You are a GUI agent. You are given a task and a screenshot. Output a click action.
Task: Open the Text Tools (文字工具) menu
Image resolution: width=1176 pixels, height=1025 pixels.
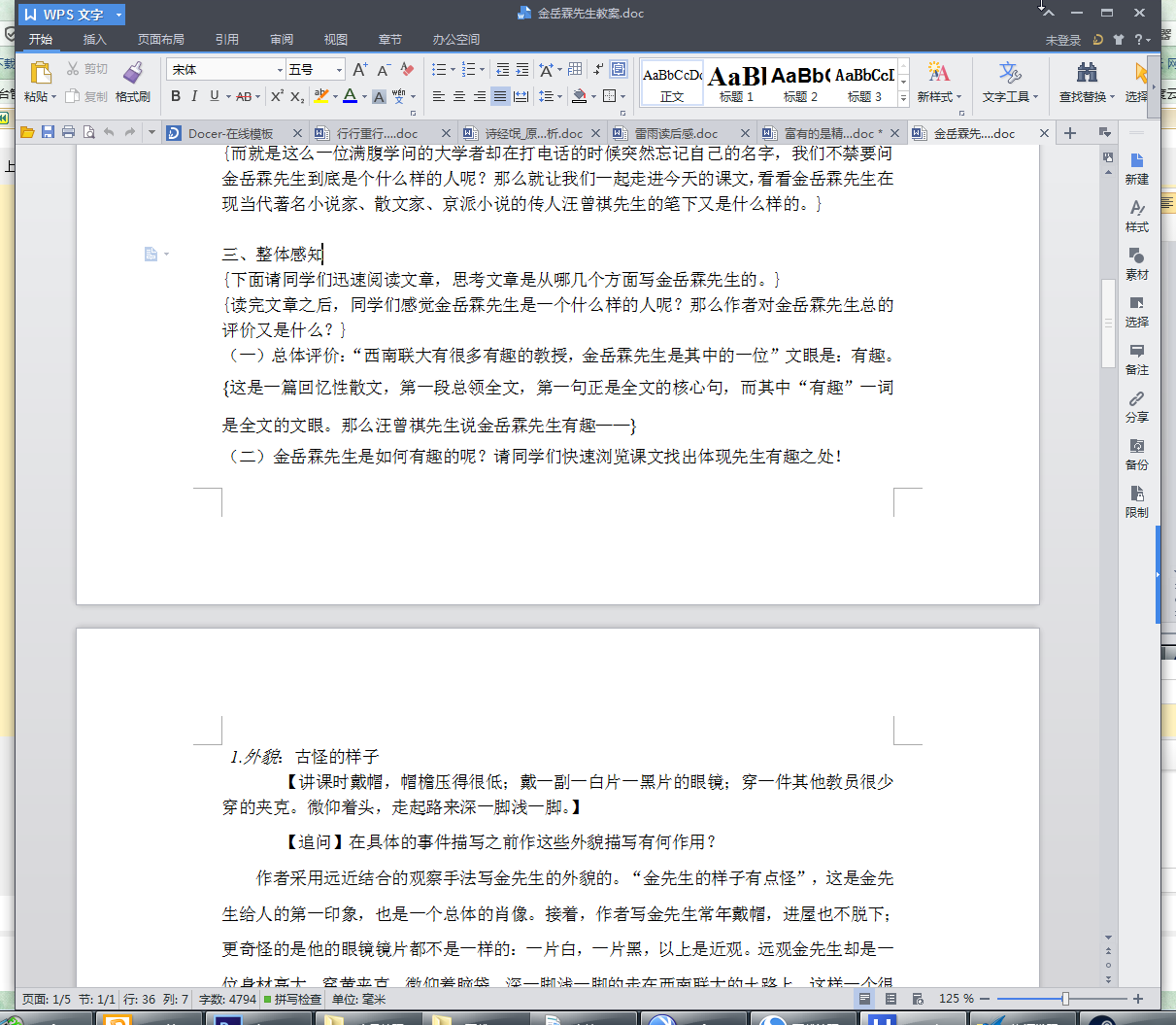1010,83
